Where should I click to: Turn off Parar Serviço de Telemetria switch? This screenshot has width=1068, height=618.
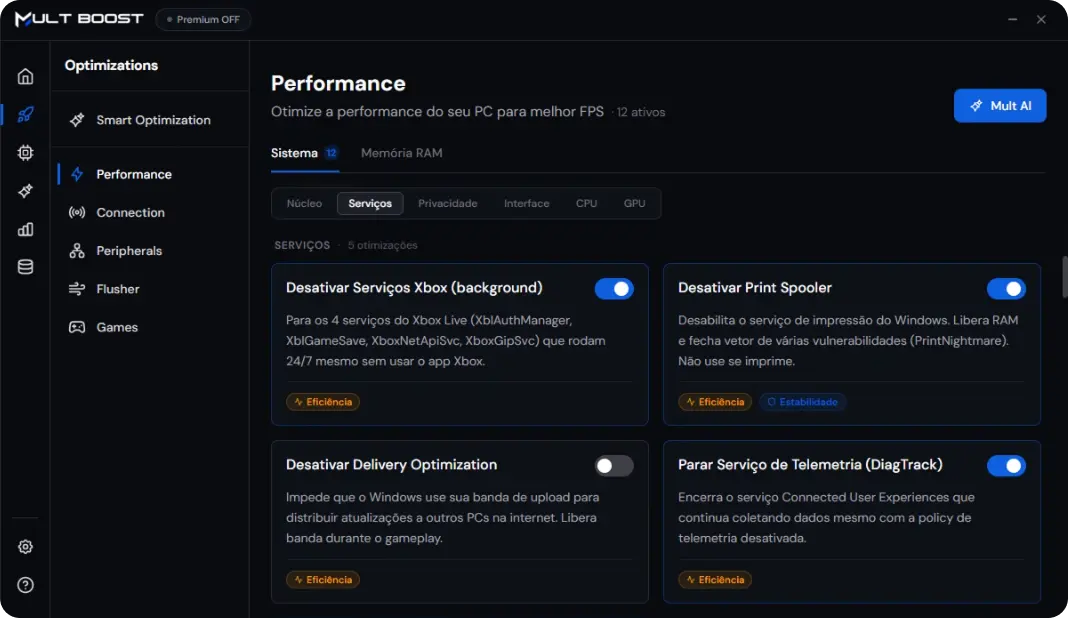point(1006,466)
